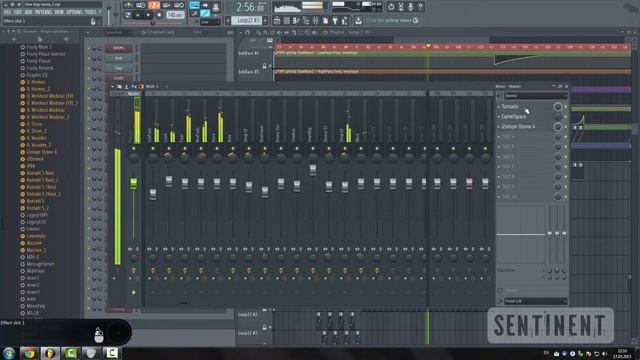The image size is (640, 360).
Task: Select Massive in the plugin browser
Action: (x=34, y=243)
